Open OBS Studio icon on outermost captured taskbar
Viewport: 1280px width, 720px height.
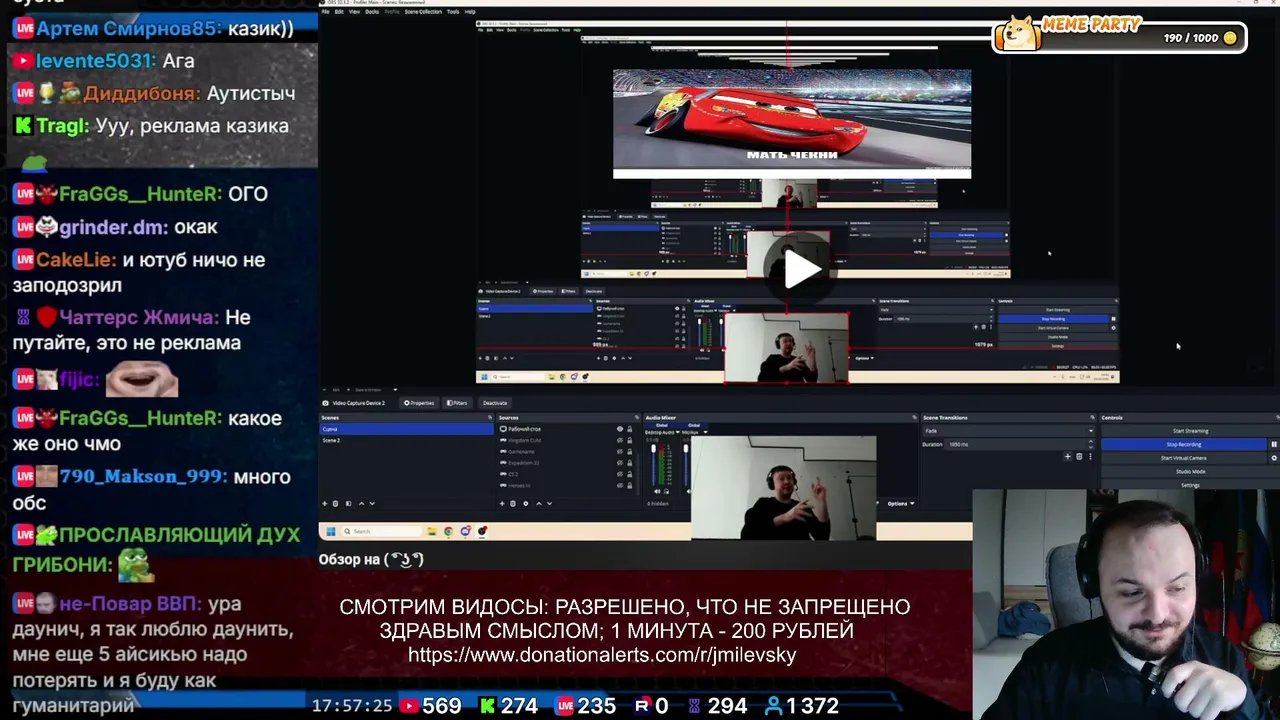(x=482, y=531)
